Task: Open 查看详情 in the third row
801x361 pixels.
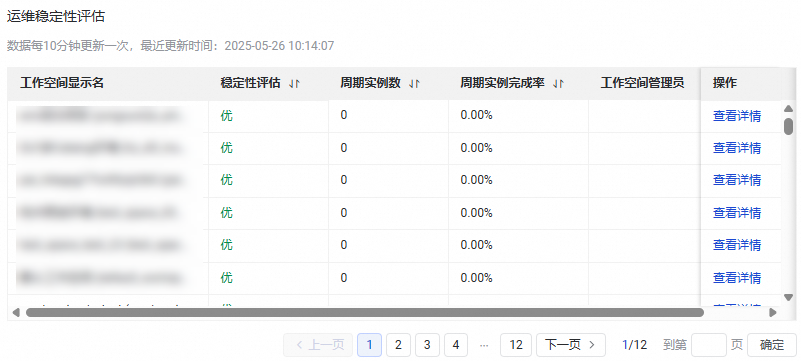Action: point(737,180)
